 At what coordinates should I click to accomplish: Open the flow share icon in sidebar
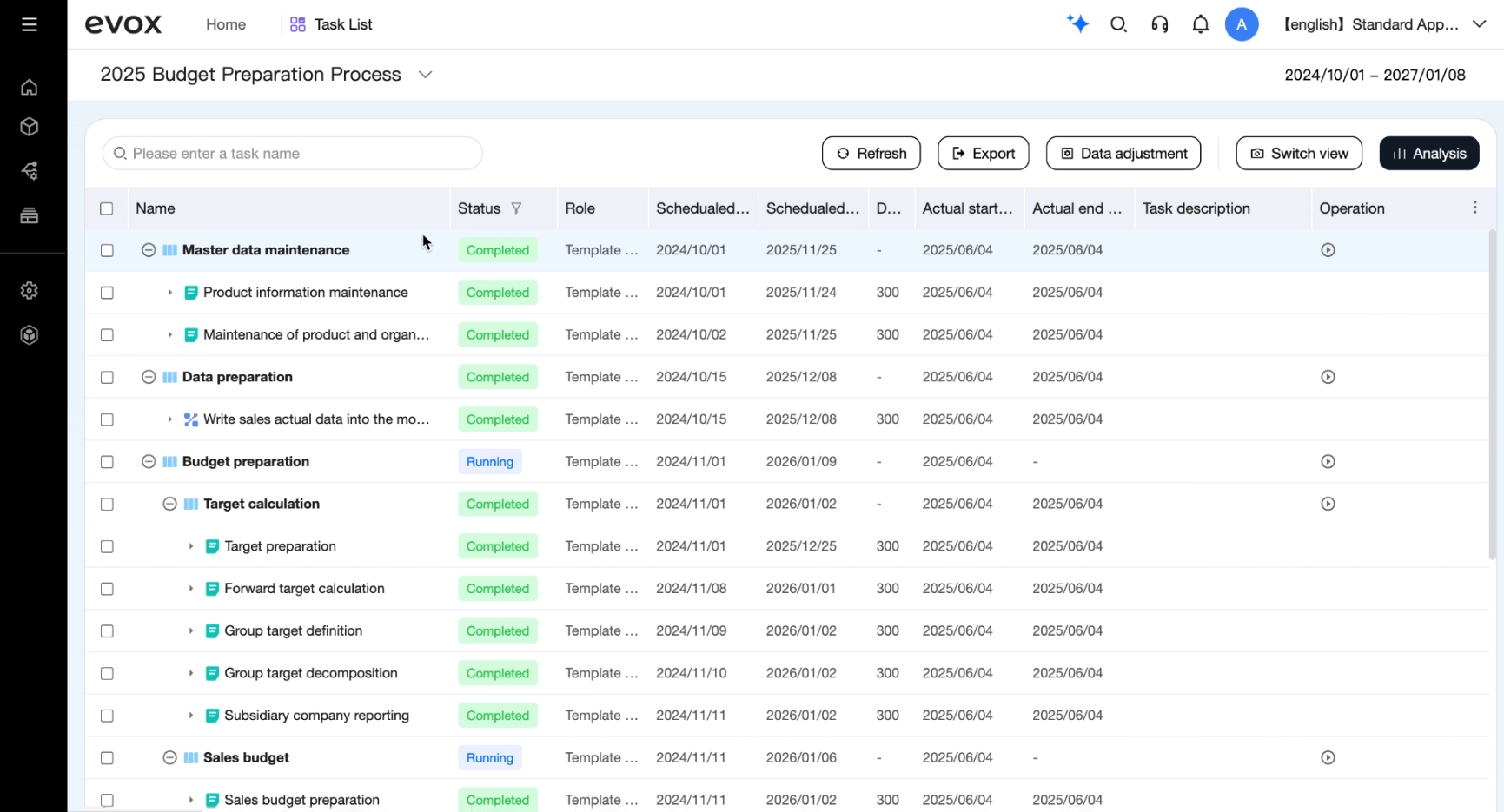coord(30,171)
